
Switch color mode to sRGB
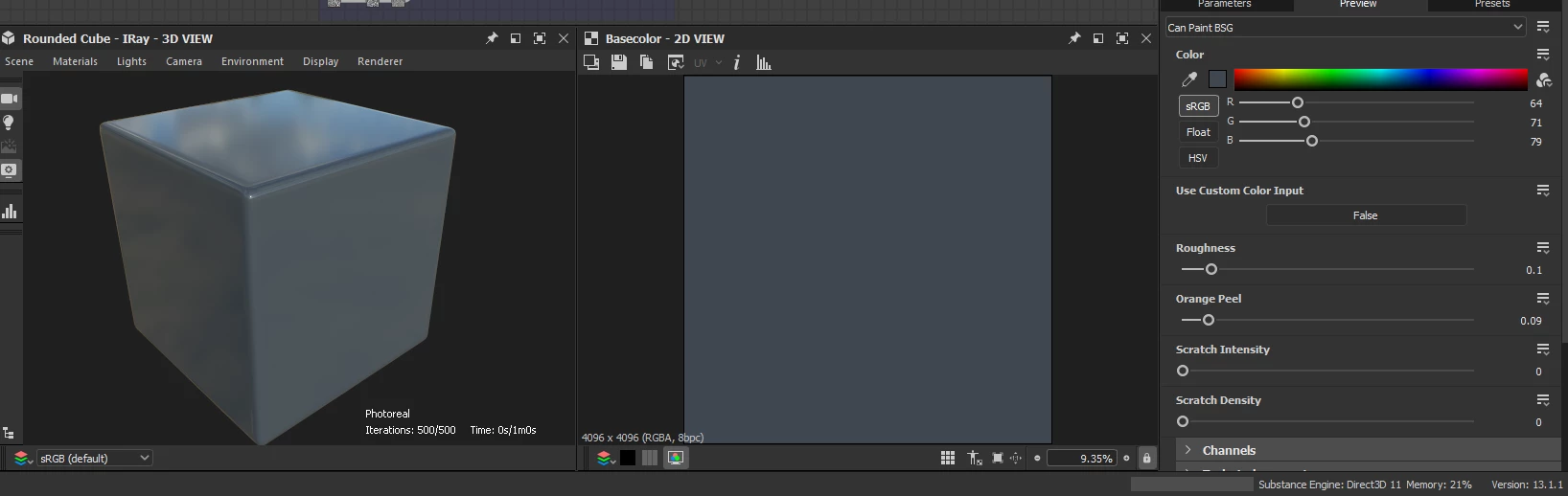(1198, 106)
